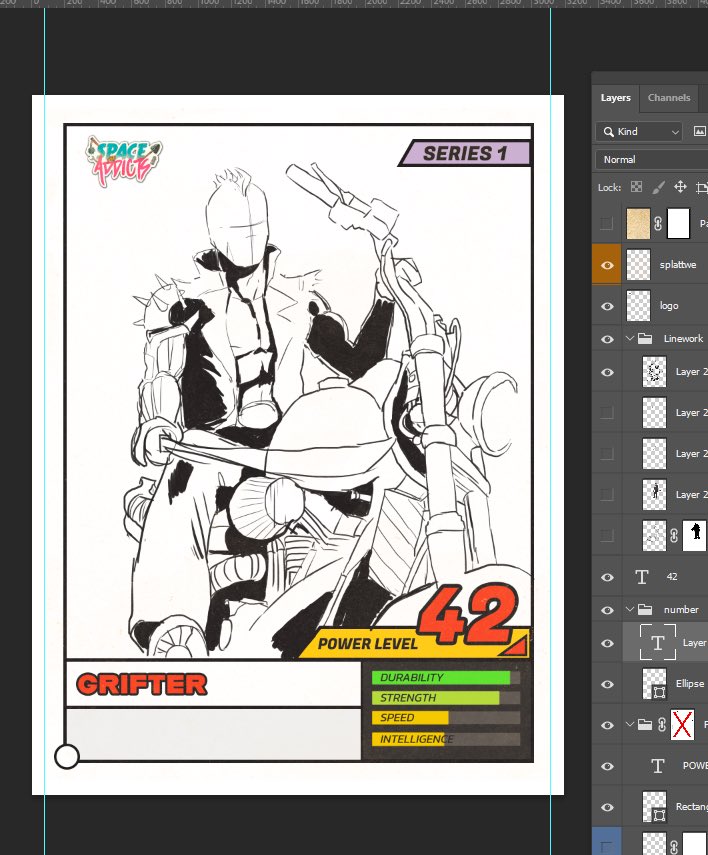Screen dimensions: 708x855
Task: Collapse the Linework group
Action: pos(629,339)
